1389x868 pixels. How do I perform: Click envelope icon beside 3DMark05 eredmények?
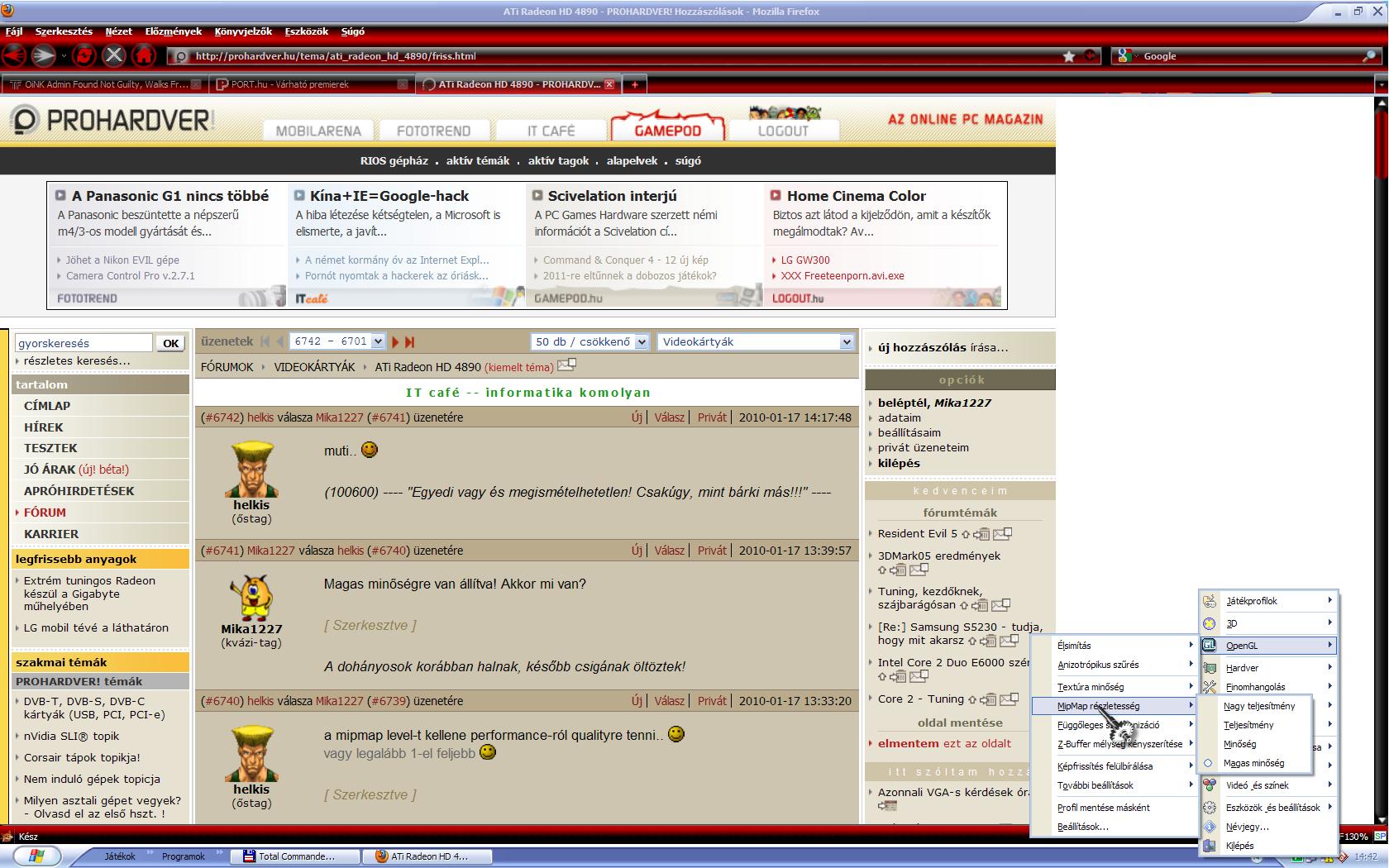[919, 570]
